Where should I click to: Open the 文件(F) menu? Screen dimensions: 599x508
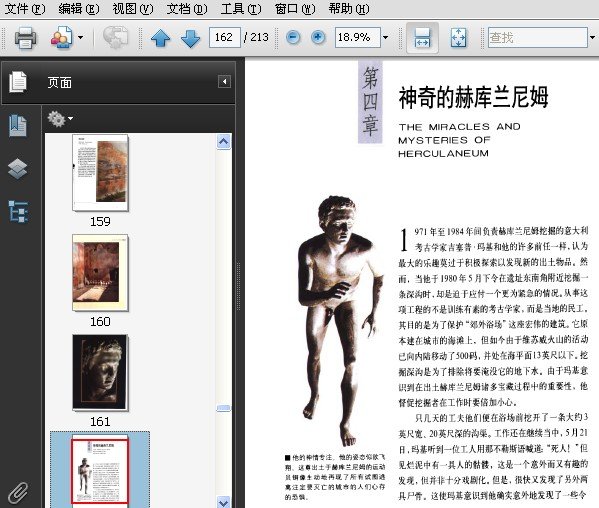(x=25, y=8)
